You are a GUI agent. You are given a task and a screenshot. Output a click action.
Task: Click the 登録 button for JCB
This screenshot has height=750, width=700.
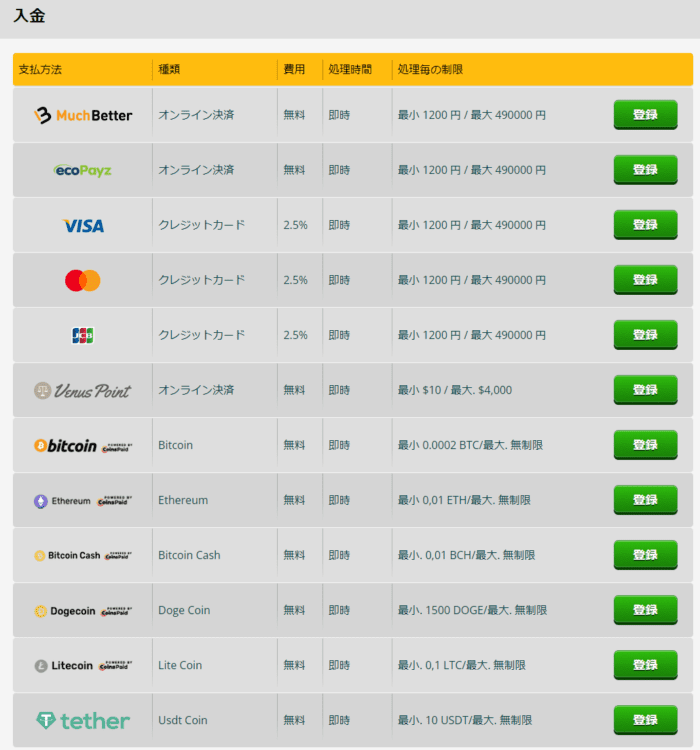click(645, 335)
